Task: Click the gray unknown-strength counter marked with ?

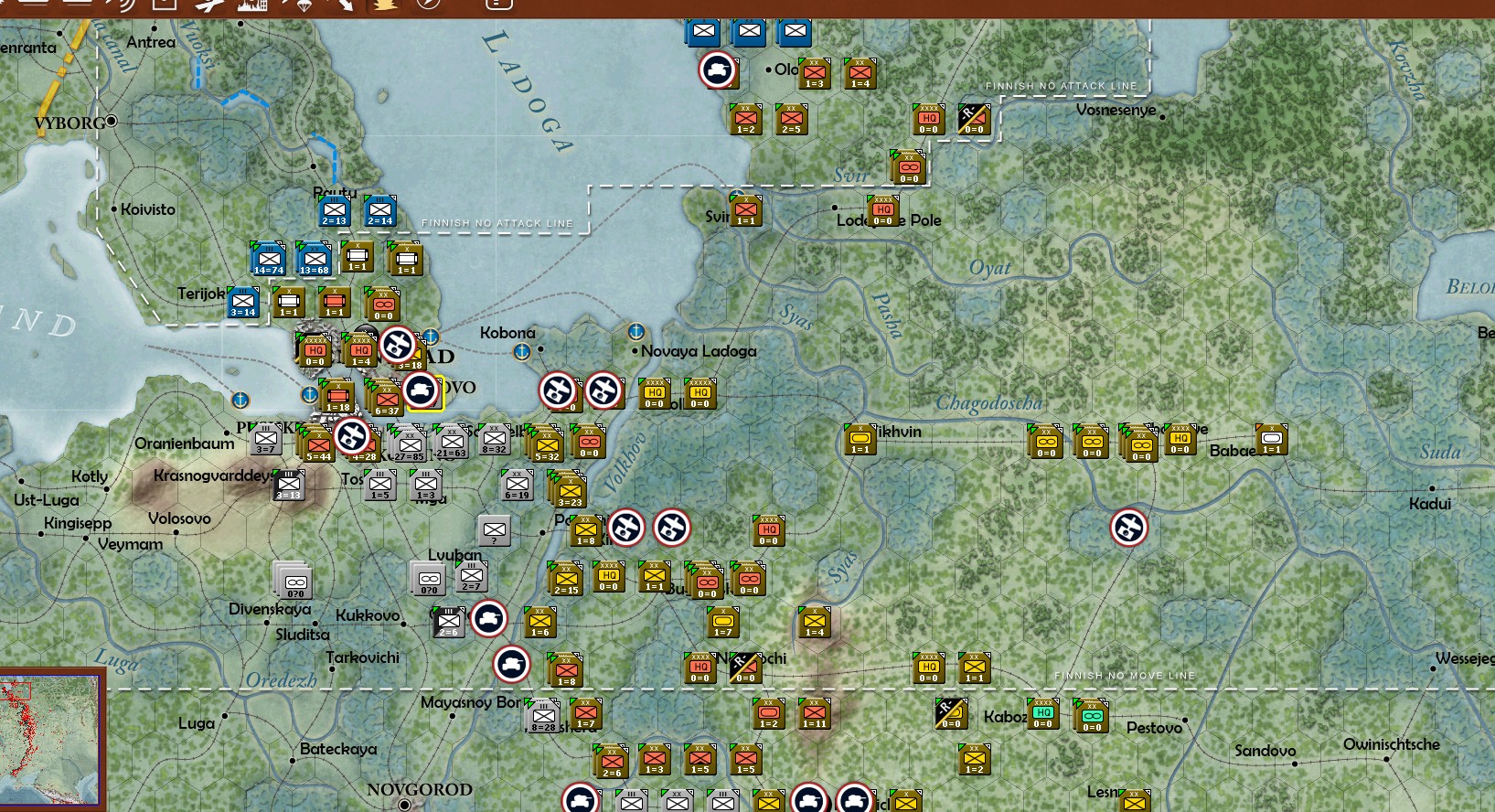Action: click(x=495, y=531)
